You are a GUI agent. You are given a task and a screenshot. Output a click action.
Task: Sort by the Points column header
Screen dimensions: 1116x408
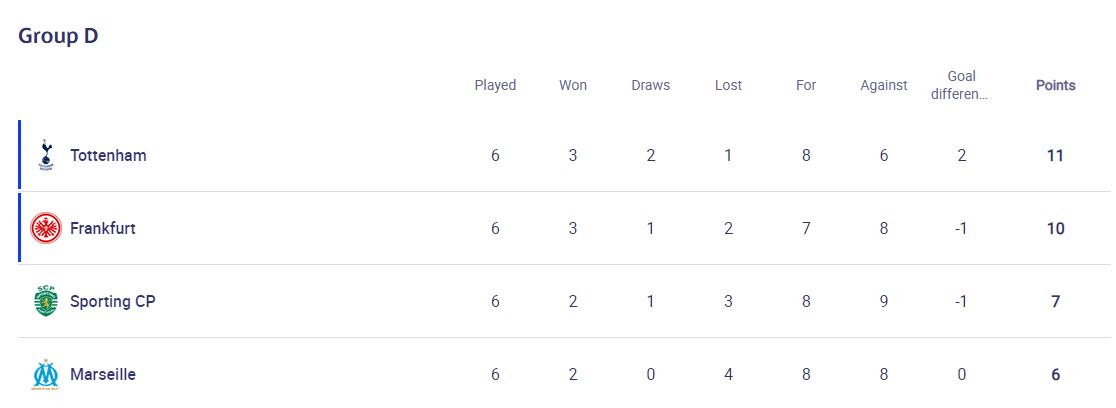click(x=1056, y=85)
